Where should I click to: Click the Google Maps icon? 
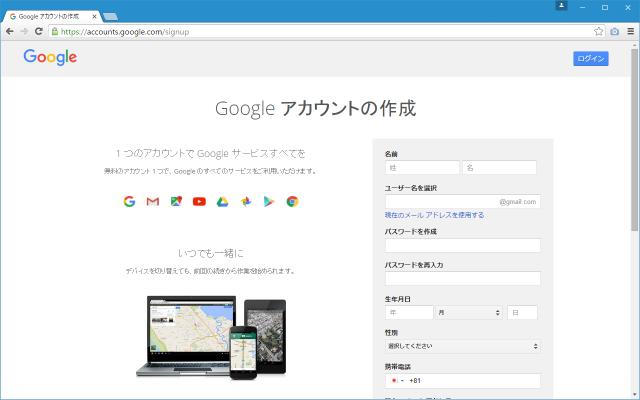pyautogui.click(x=176, y=201)
